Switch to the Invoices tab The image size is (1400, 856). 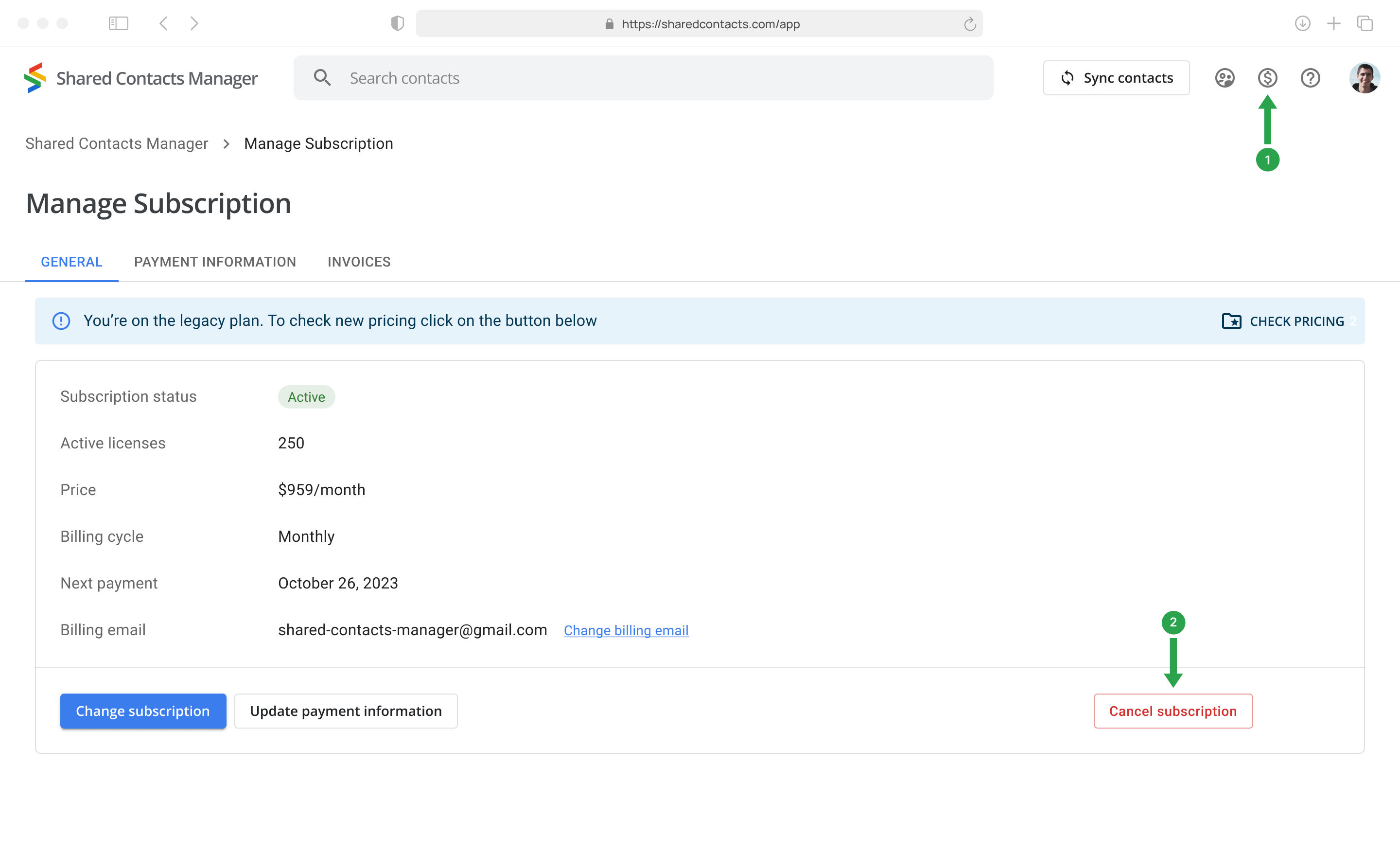[x=359, y=262]
